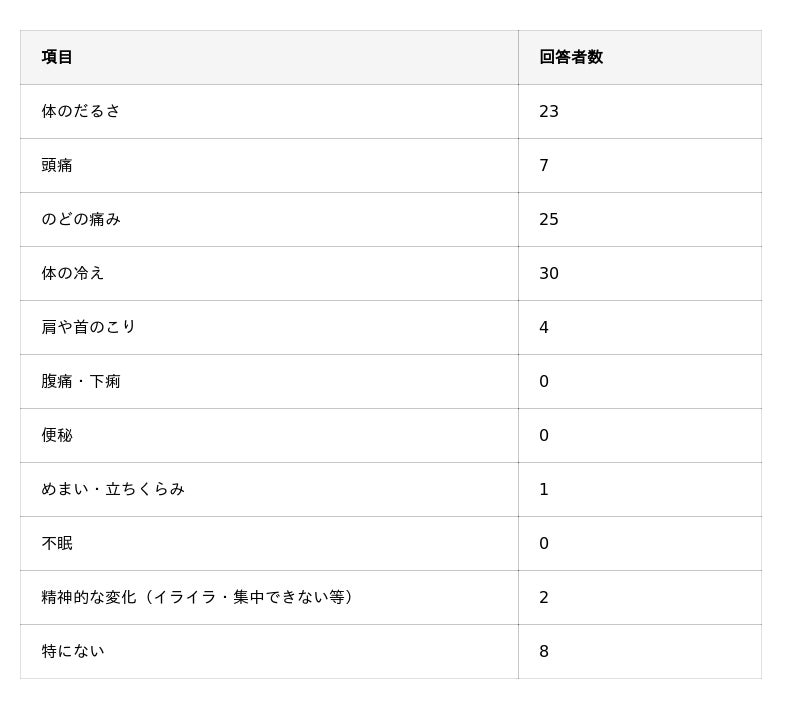Click the 腹痛・下痢 row label

(81, 381)
